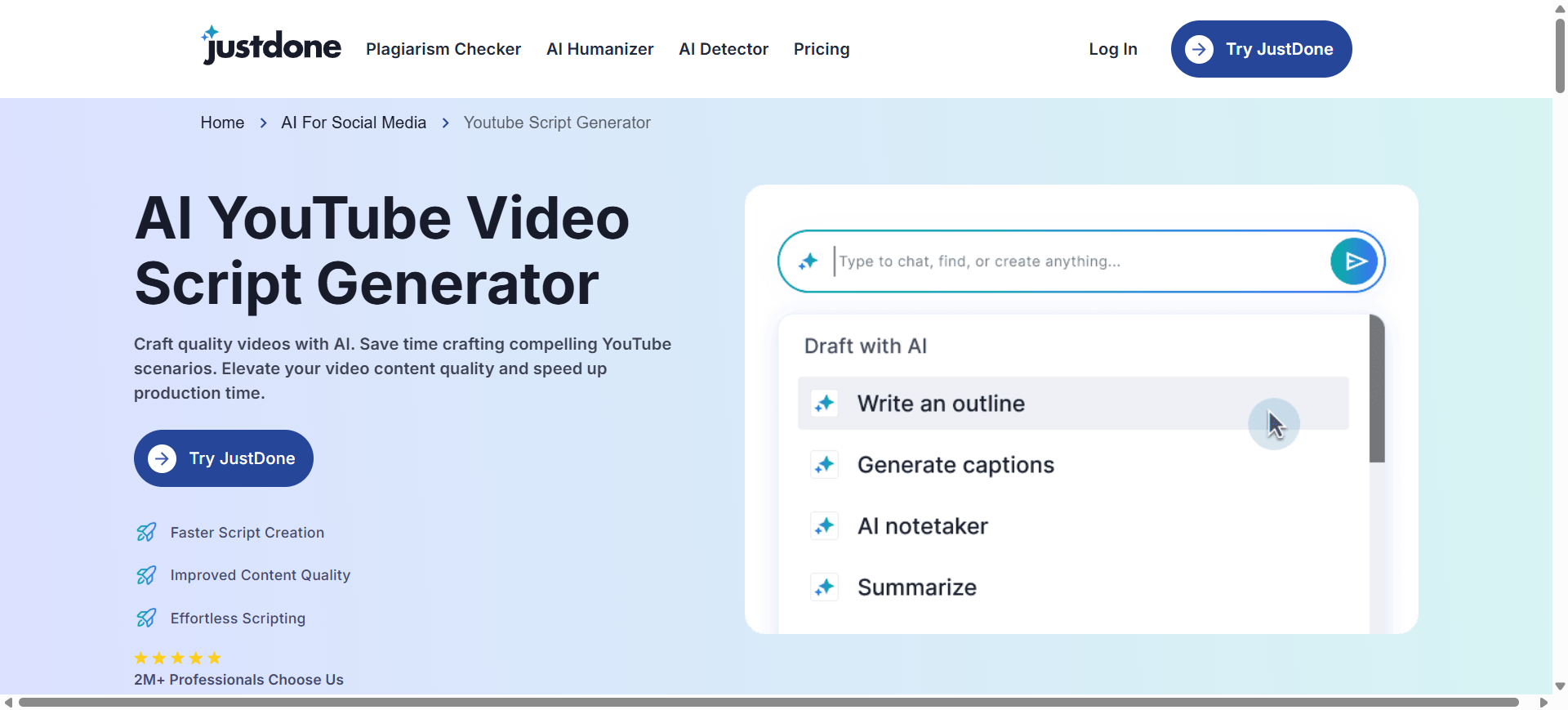Click sparkle icon beside AI notetaker
Image resolution: width=1568 pixels, height=710 pixels.
[824, 526]
